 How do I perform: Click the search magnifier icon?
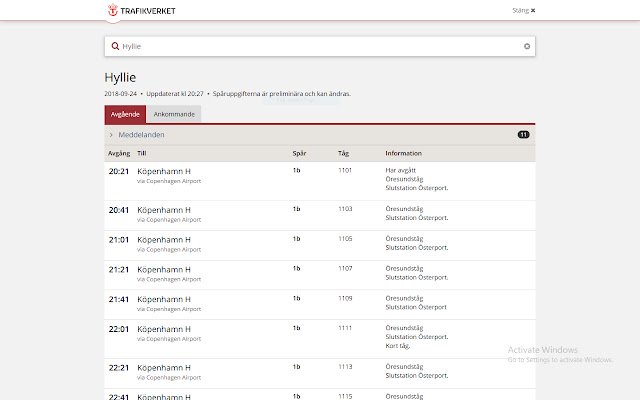pos(115,46)
